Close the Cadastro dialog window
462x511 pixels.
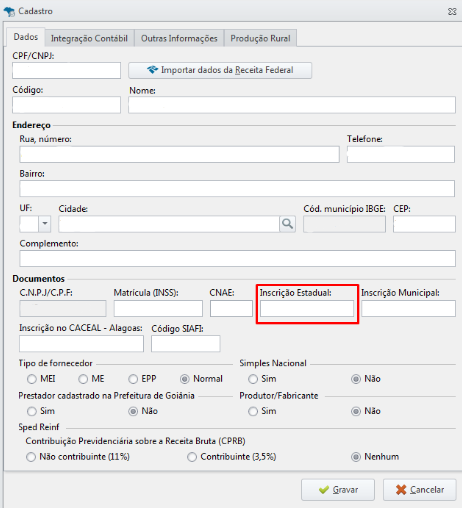452,12
